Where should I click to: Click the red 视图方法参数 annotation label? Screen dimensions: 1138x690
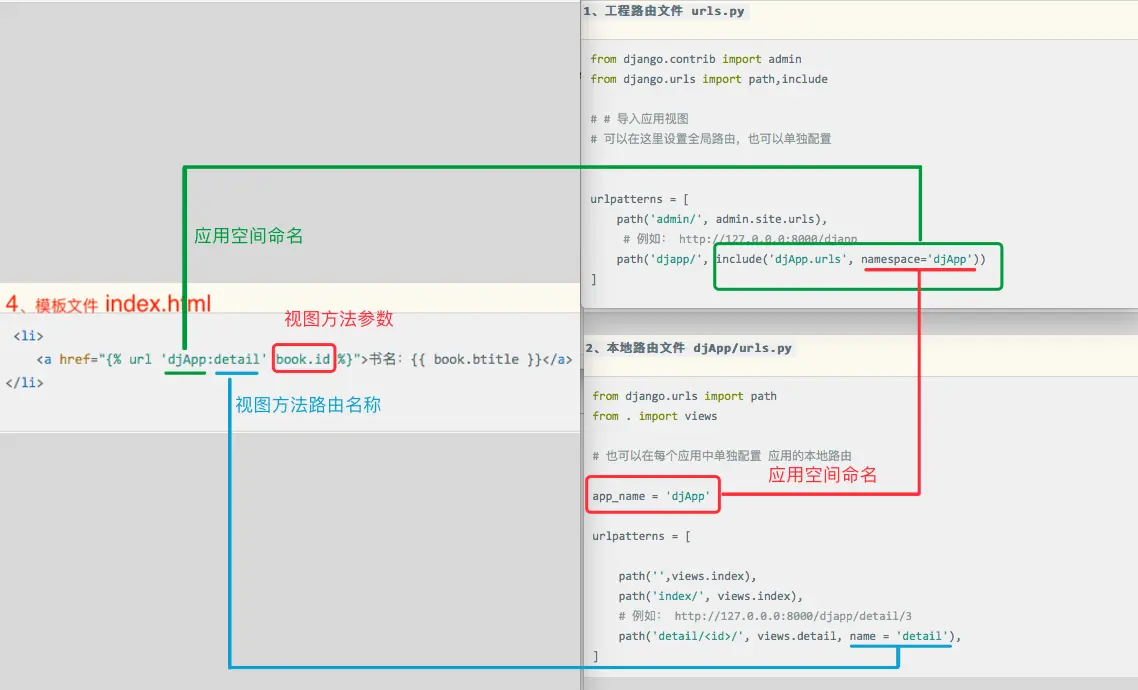tap(340, 320)
